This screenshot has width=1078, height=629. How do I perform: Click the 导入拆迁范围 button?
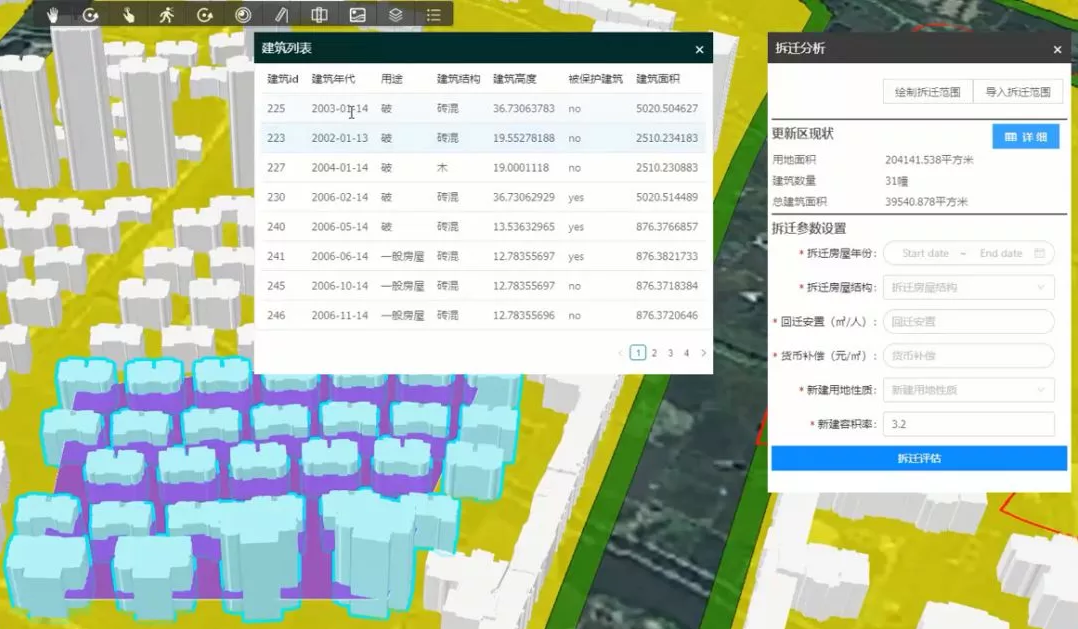pyautogui.click(x=1018, y=91)
